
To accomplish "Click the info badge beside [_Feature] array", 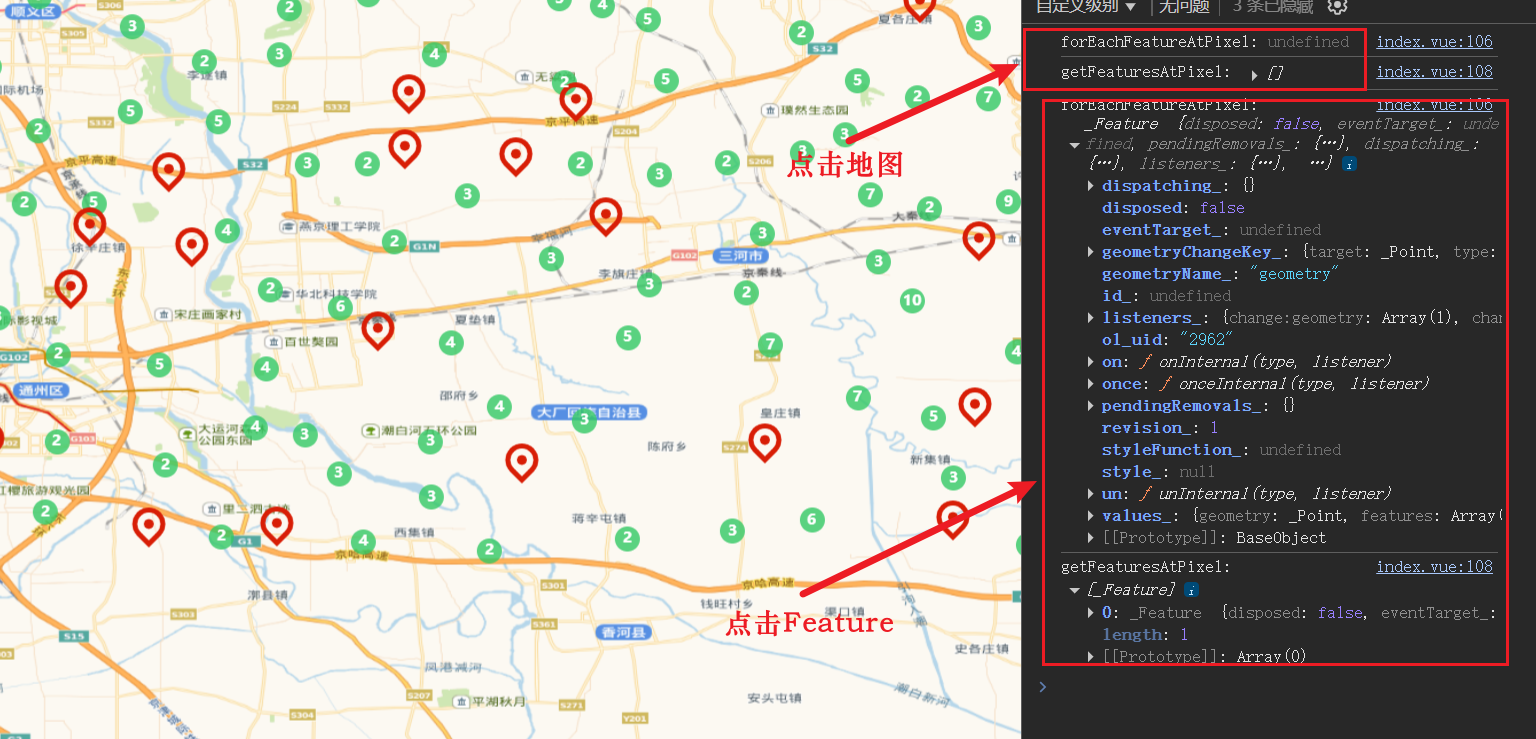I will coord(1192,590).
